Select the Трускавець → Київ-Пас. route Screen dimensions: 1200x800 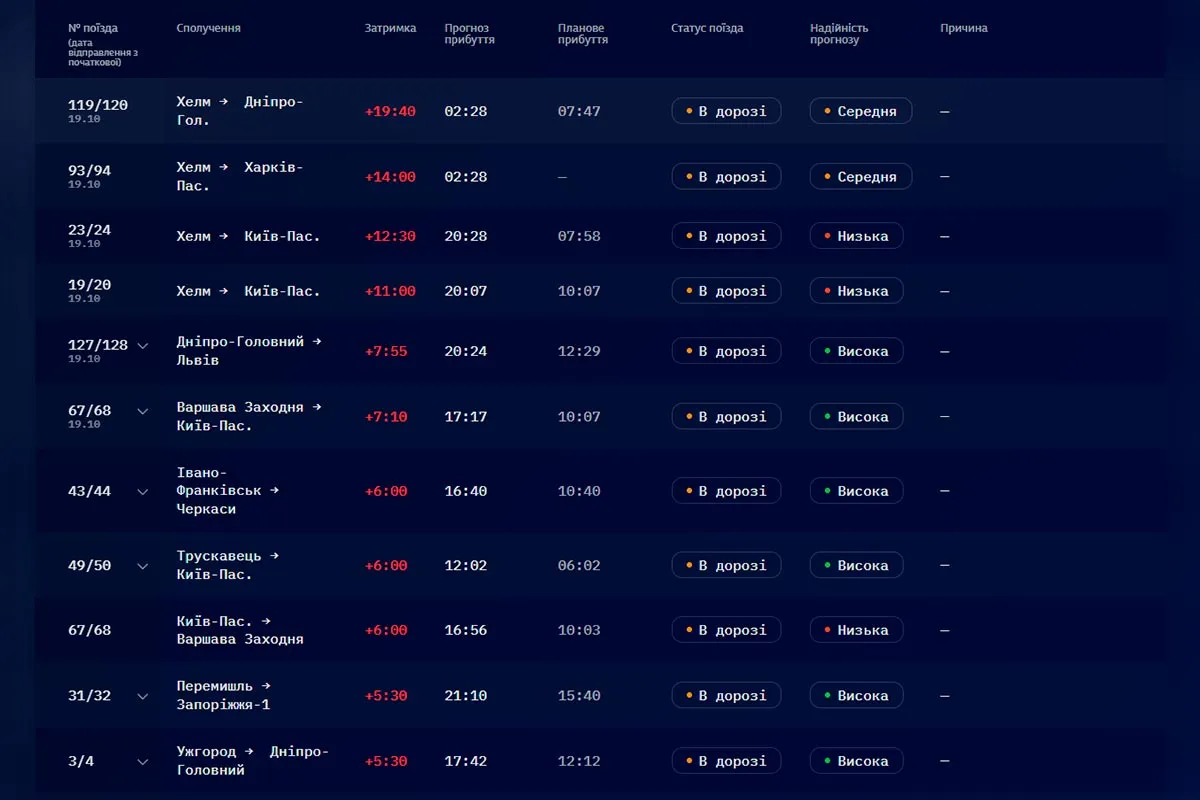[228, 566]
